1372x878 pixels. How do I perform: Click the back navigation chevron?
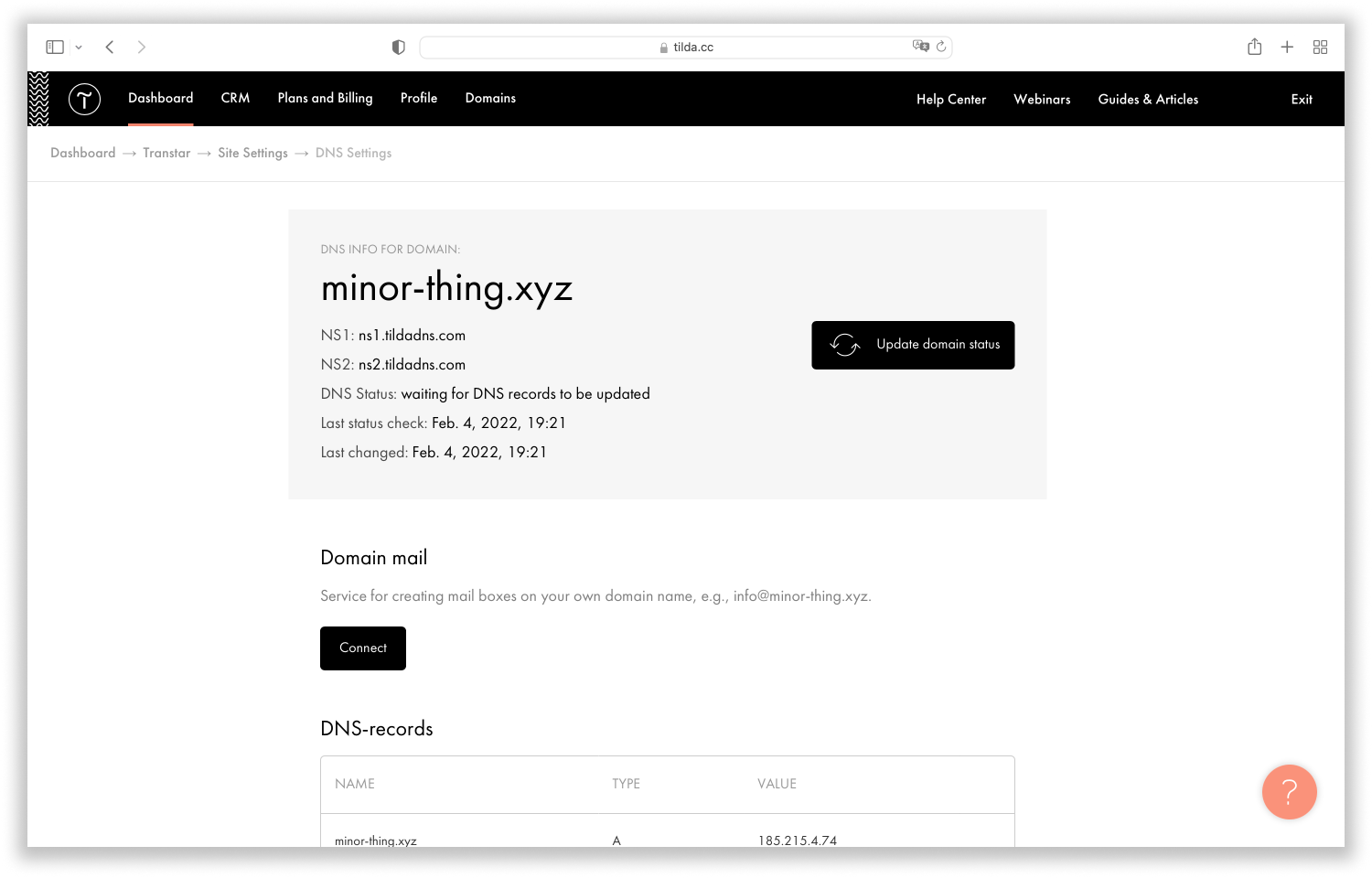(x=109, y=47)
